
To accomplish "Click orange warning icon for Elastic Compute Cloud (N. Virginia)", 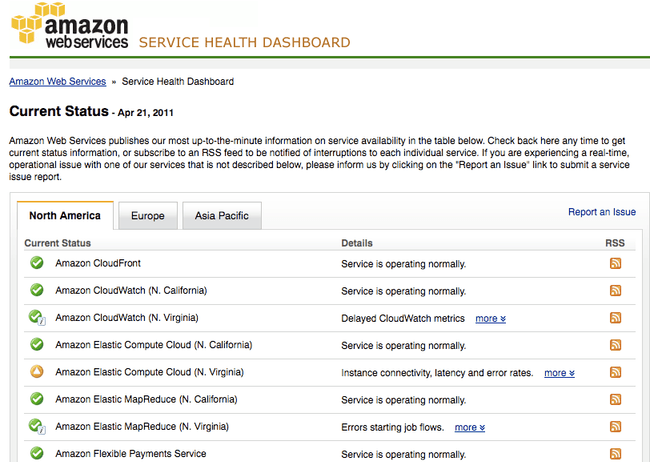I will [x=37, y=372].
